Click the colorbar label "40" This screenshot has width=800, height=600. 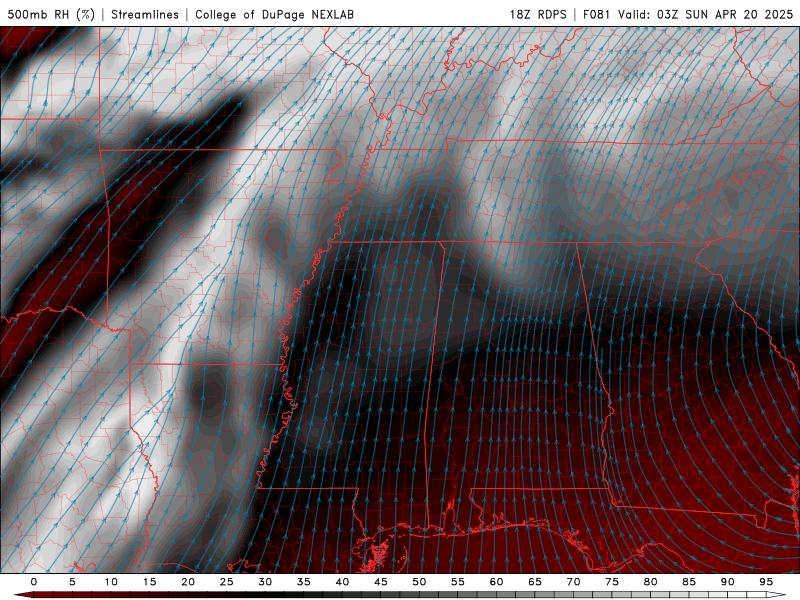tap(342, 582)
